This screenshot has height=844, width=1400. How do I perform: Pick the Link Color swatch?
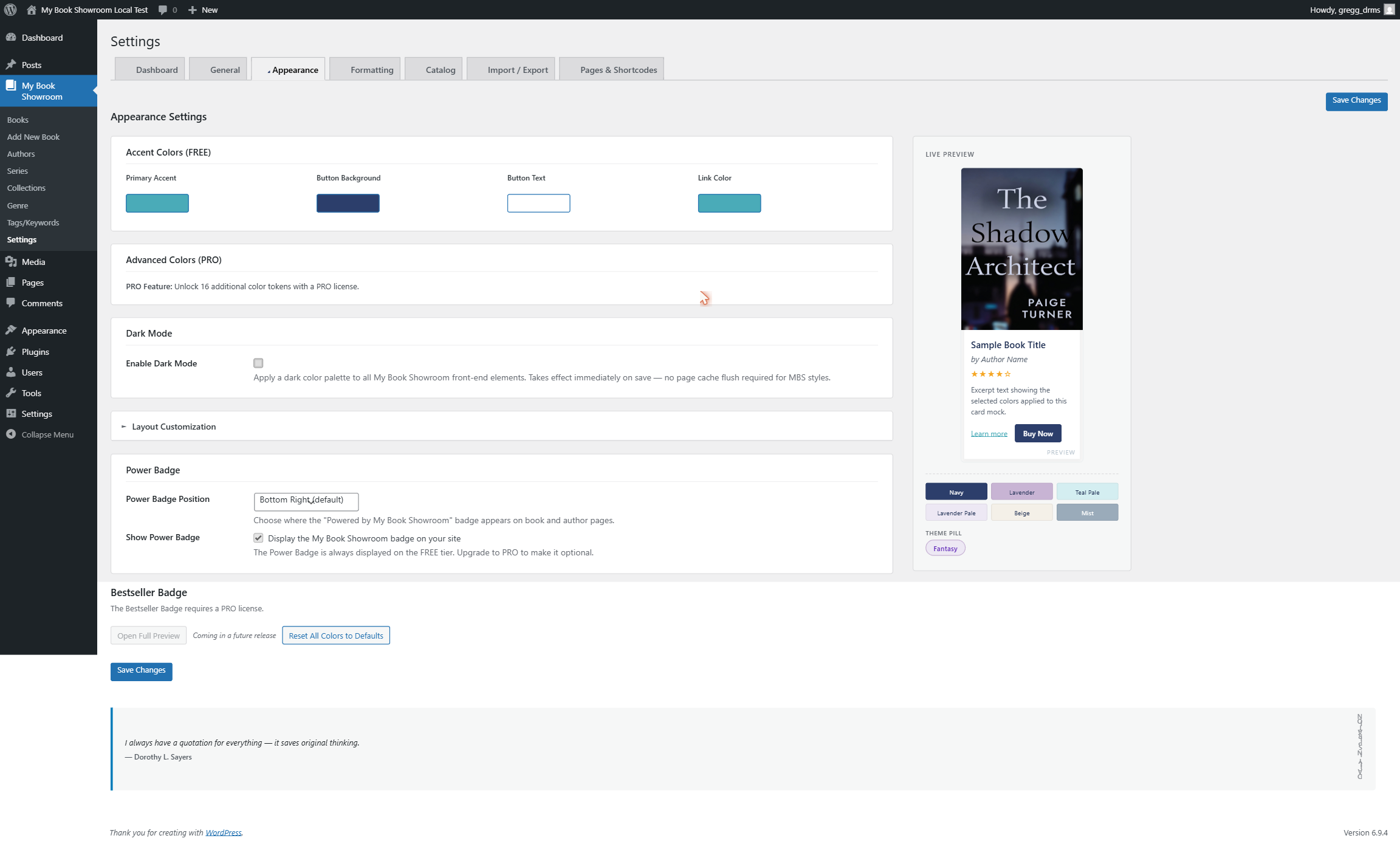point(730,203)
